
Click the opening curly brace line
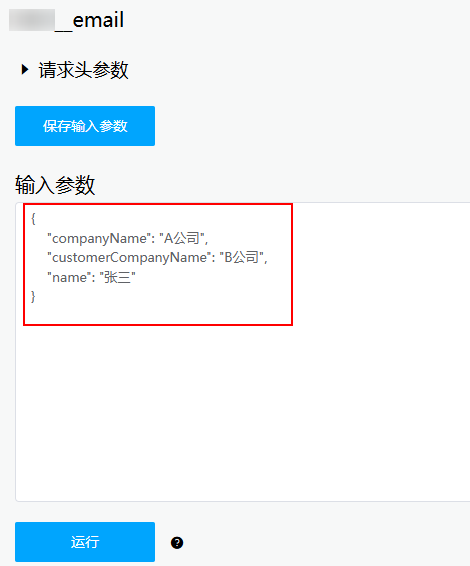point(33,219)
